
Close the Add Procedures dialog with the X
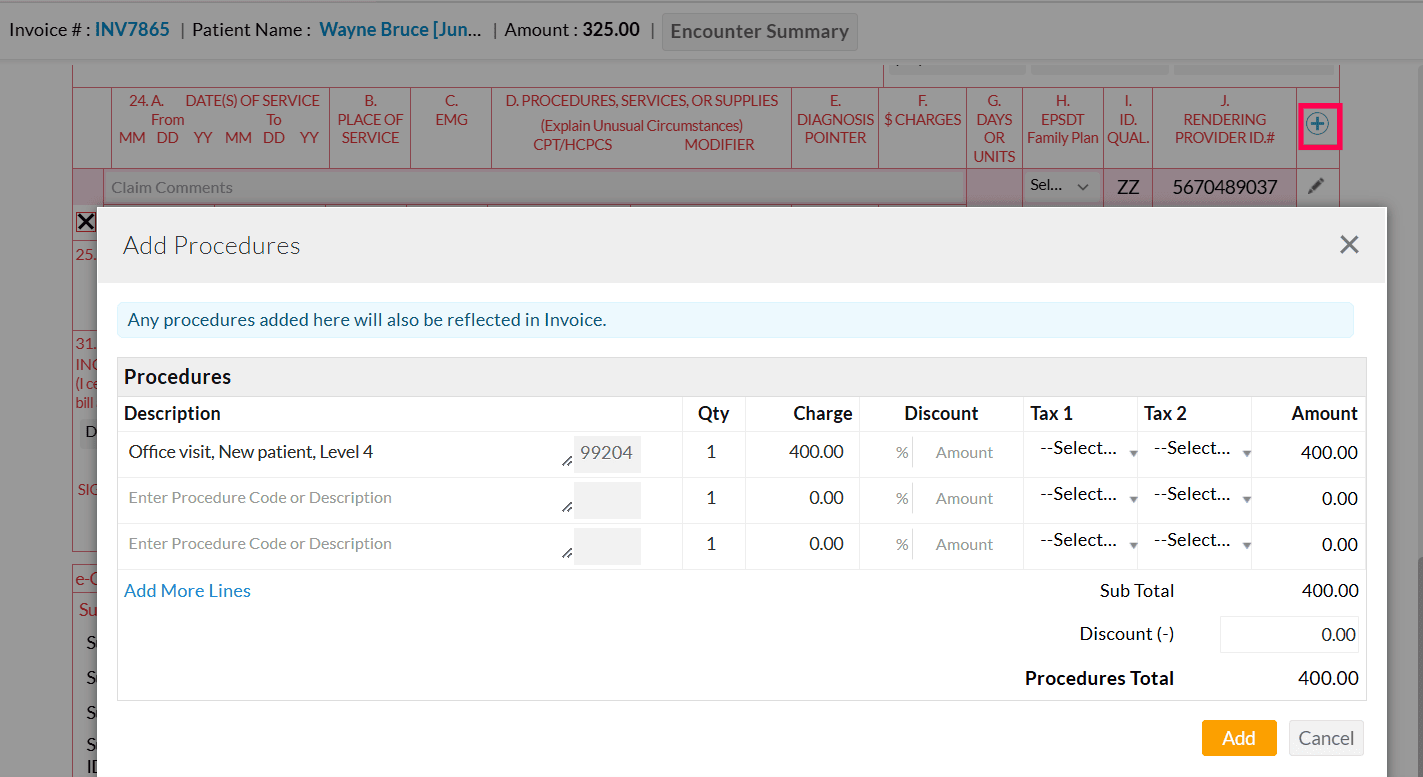(1349, 244)
